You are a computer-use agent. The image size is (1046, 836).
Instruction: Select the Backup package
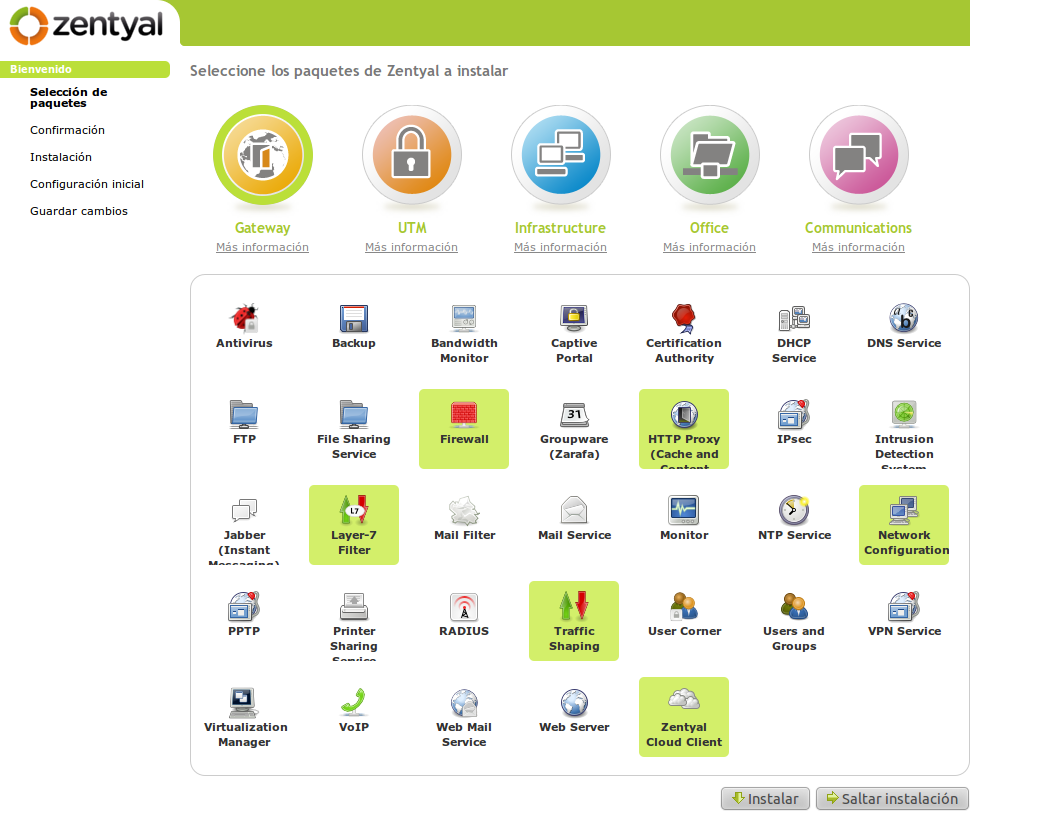354,332
